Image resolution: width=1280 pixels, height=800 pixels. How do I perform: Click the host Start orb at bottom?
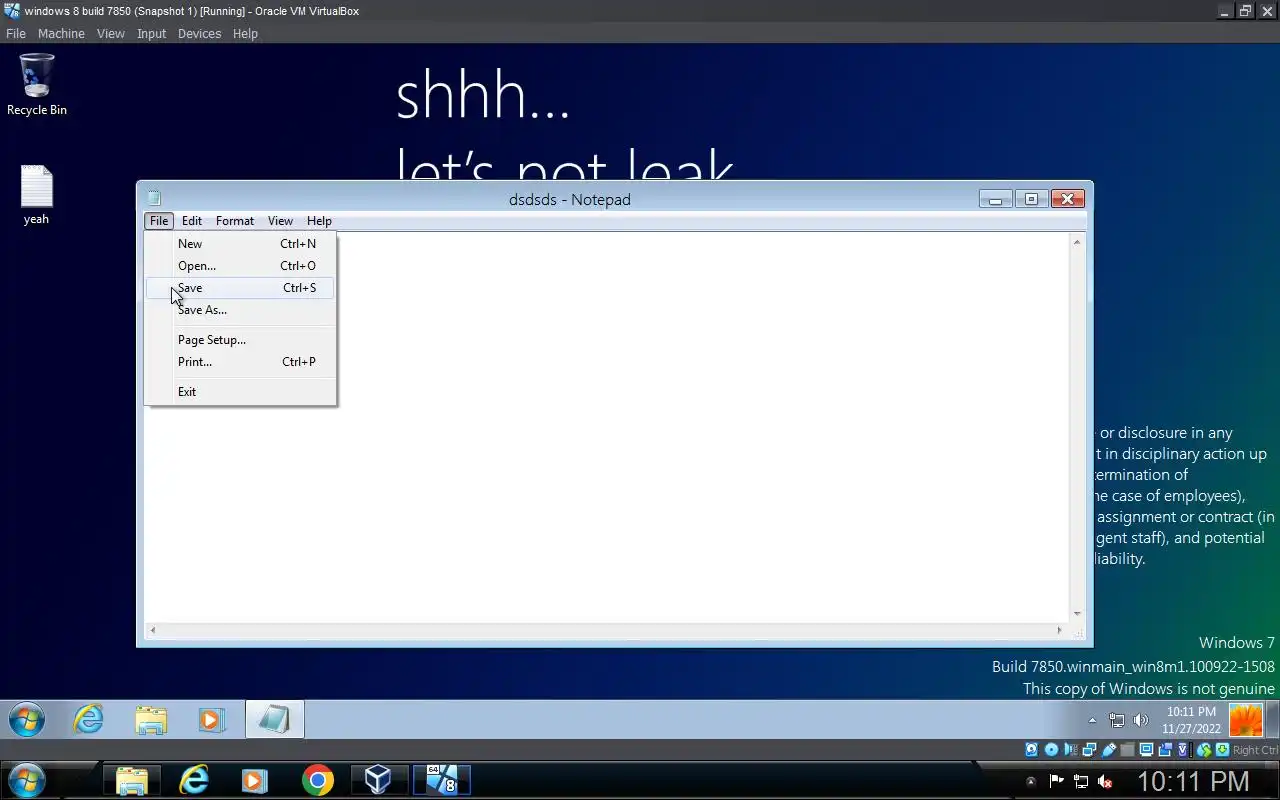pyautogui.click(x=27, y=780)
